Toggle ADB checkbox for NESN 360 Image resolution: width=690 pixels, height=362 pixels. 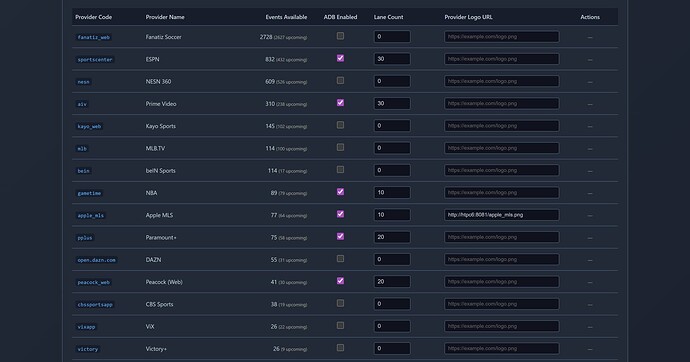click(x=340, y=80)
